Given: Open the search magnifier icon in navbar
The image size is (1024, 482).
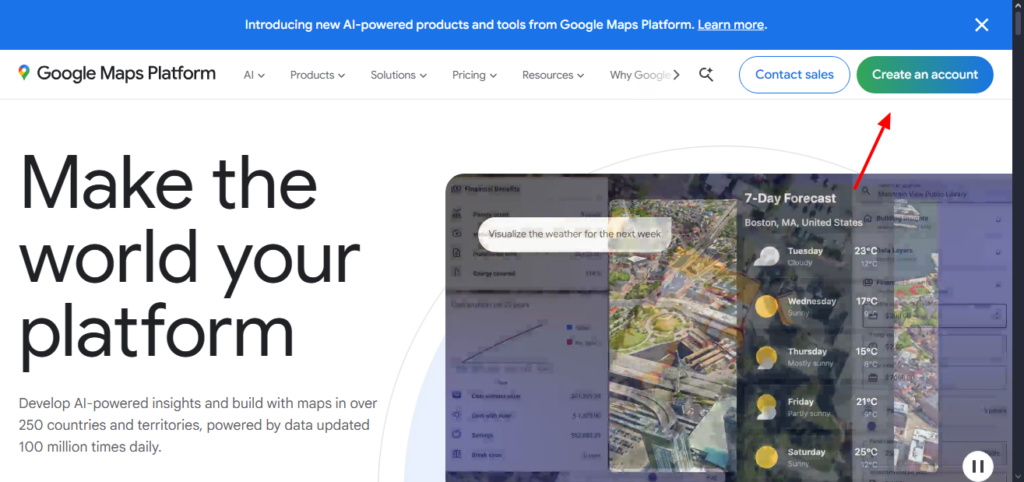Looking at the screenshot, I should point(706,75).
